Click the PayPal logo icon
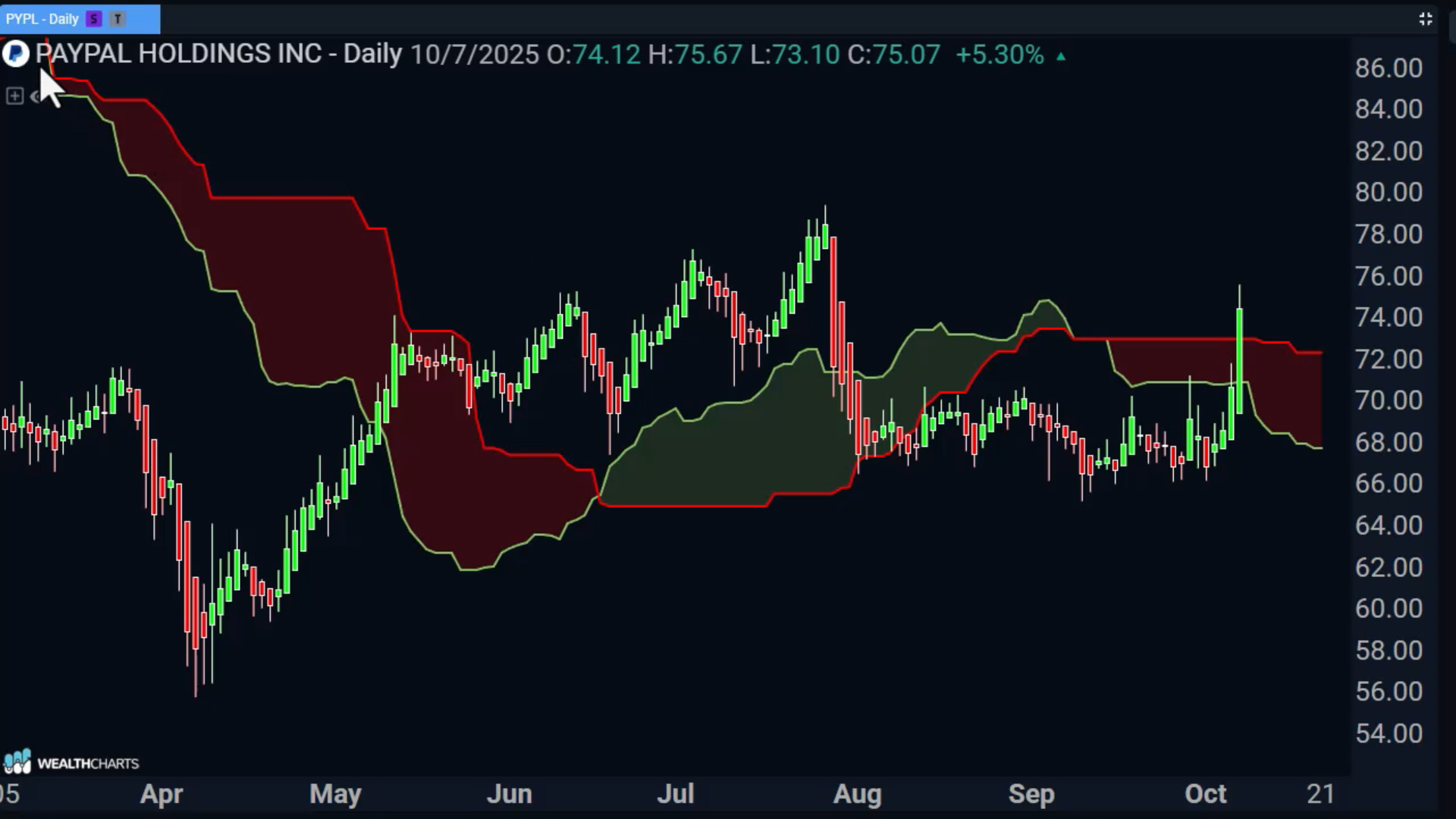This screenshot has width=1456, height=819. coord(16,54)
